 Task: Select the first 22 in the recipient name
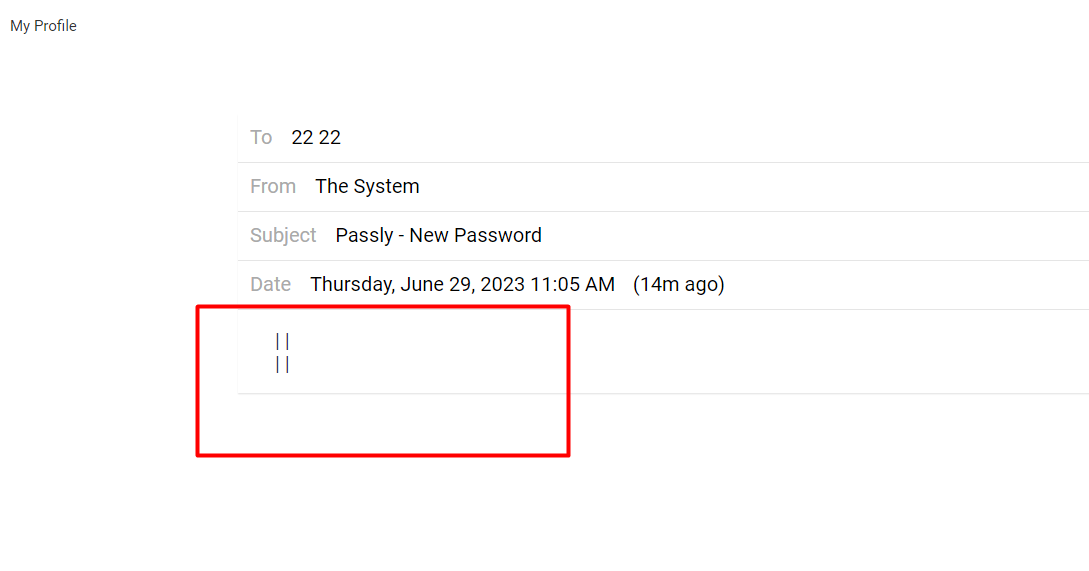pyautogui.click(x=302, y=138)
